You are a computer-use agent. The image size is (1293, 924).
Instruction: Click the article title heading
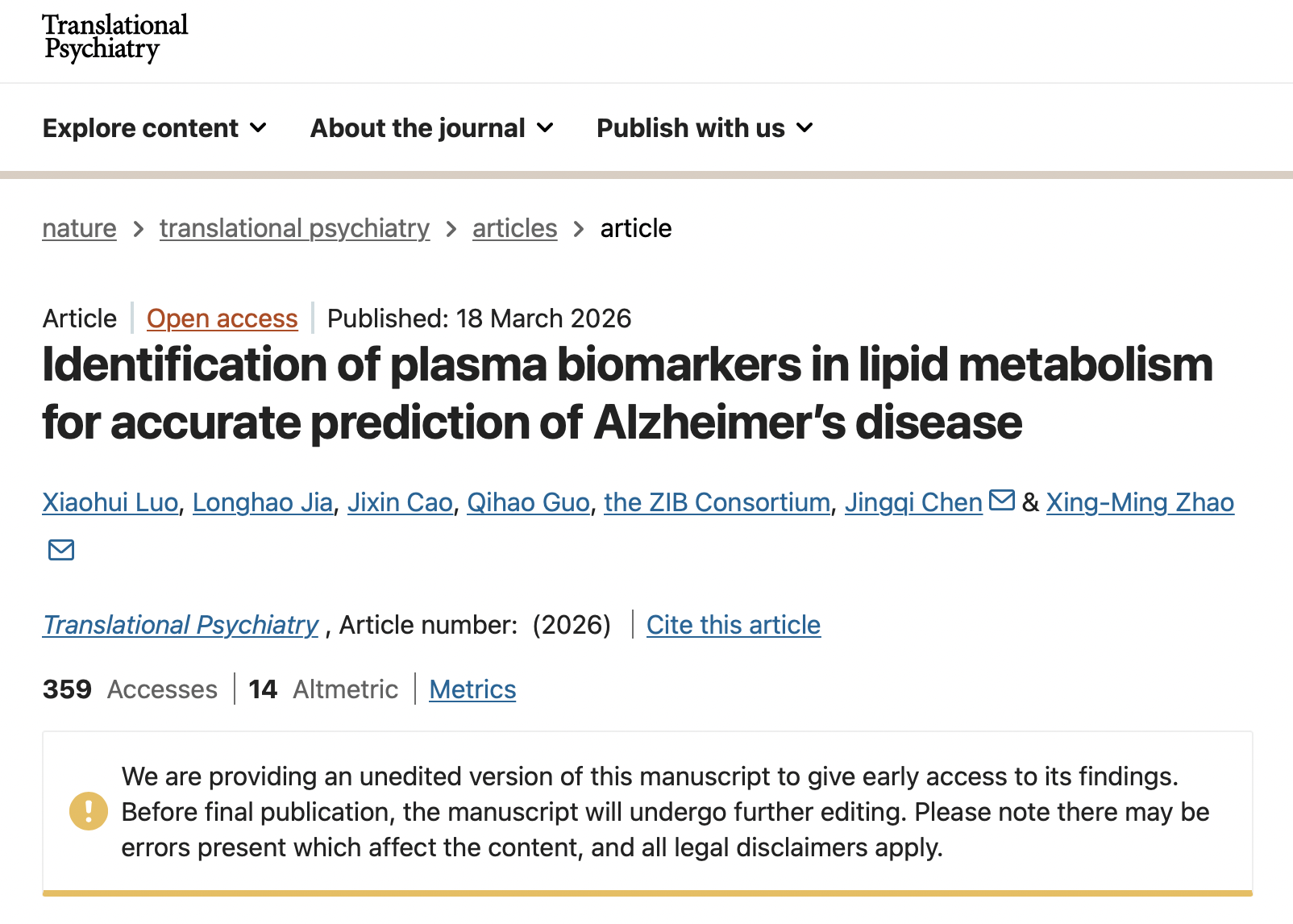[627, 393]
